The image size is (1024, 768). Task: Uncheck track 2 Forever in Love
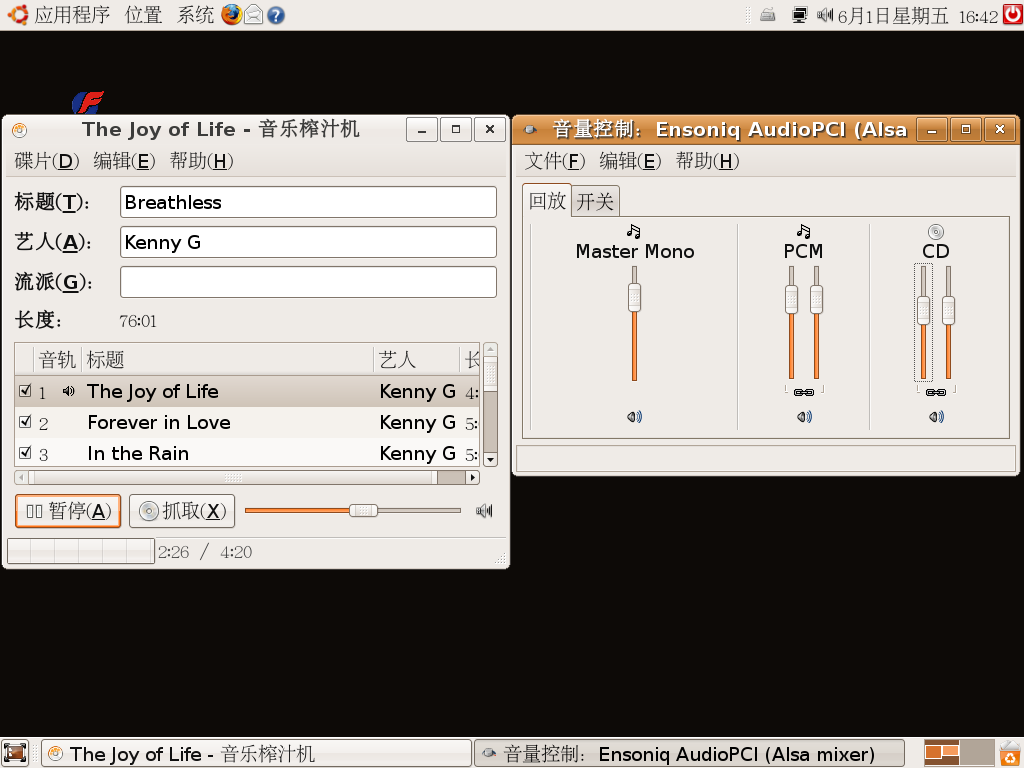25,422
